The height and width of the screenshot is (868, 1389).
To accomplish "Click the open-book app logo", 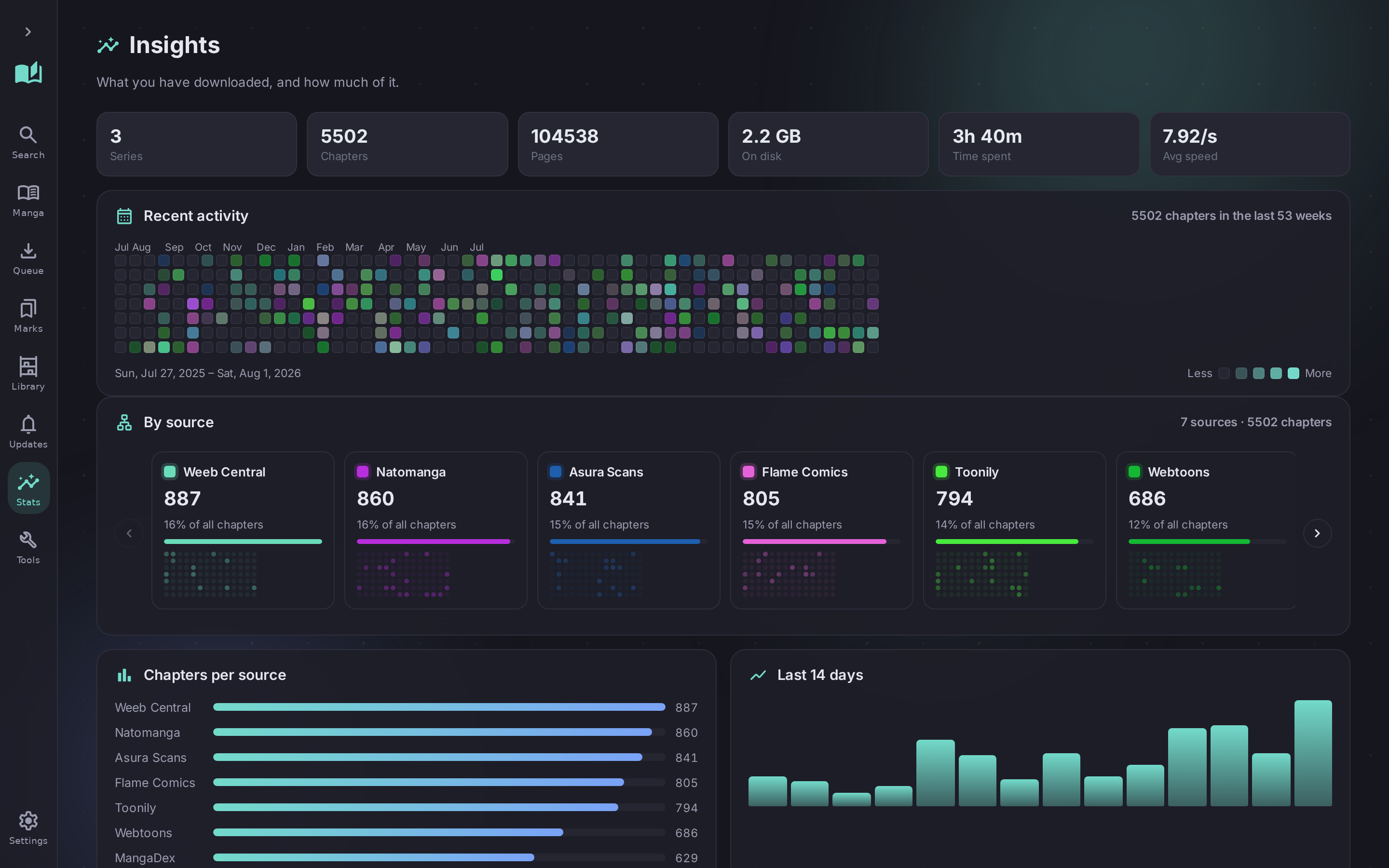I will [28, 73].
